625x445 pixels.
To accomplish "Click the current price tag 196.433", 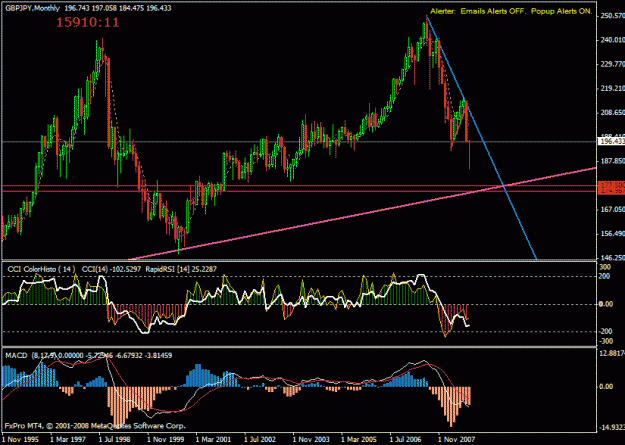I will (x=611, y=142).
